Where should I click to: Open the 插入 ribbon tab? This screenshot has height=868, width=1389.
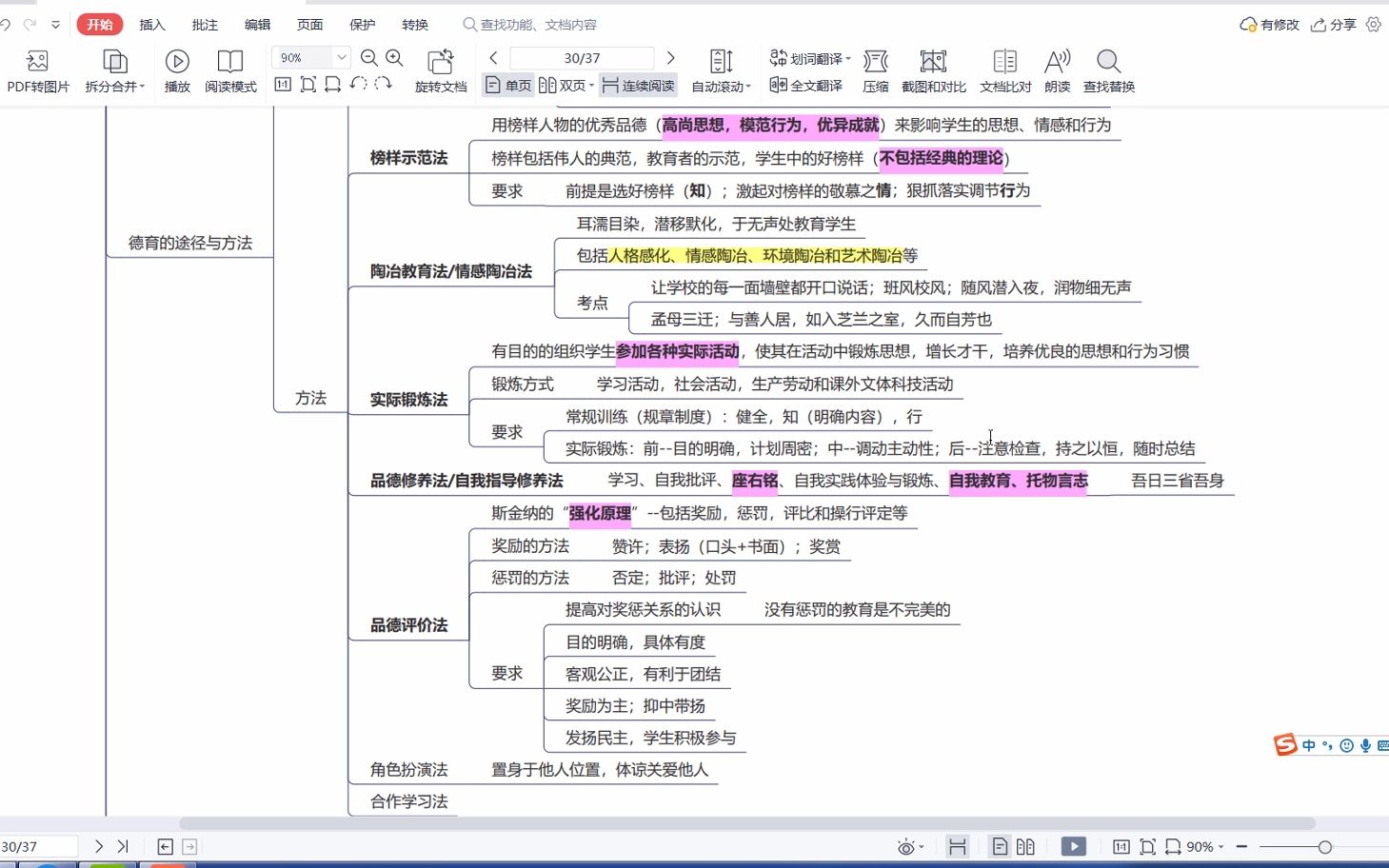coord(152,25)
